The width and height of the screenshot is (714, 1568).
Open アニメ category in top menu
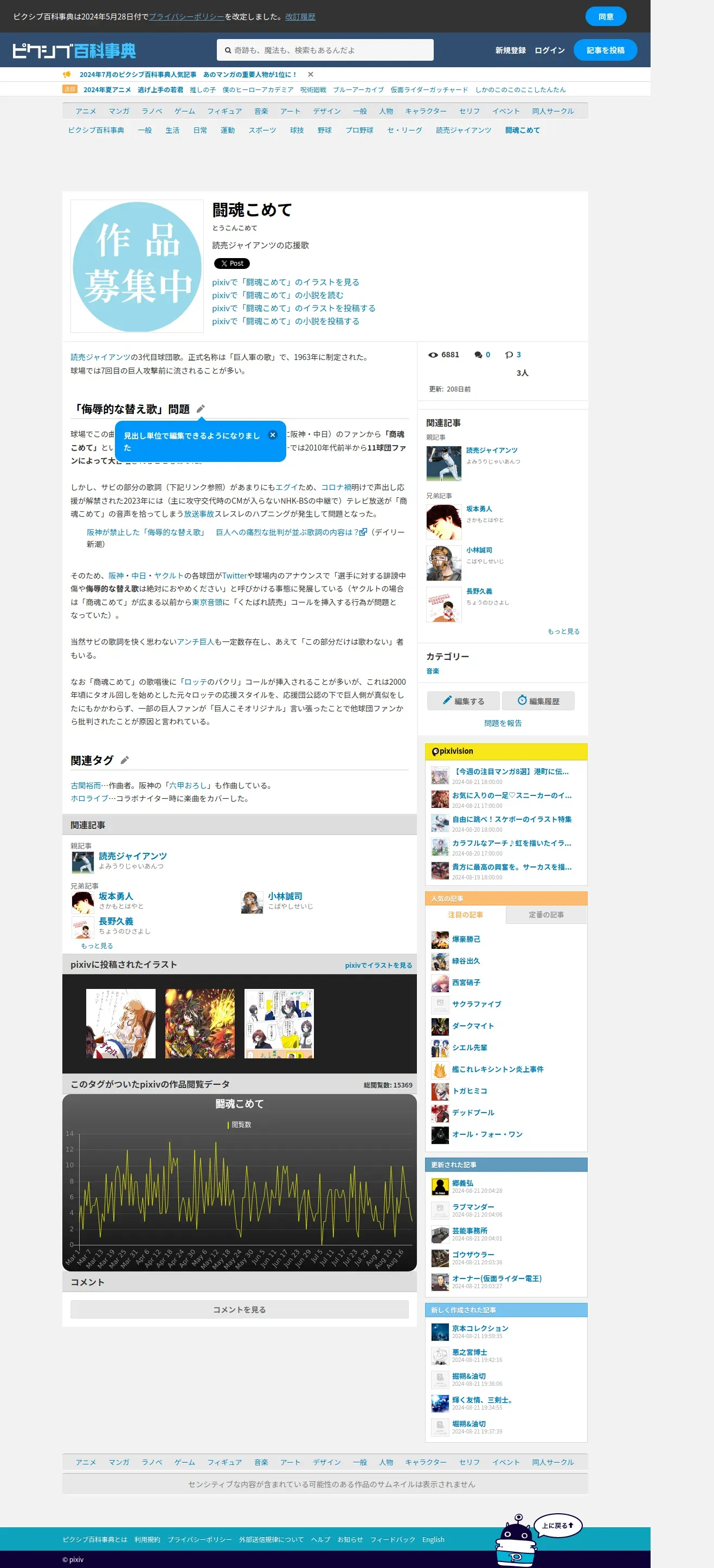point(86,111)
